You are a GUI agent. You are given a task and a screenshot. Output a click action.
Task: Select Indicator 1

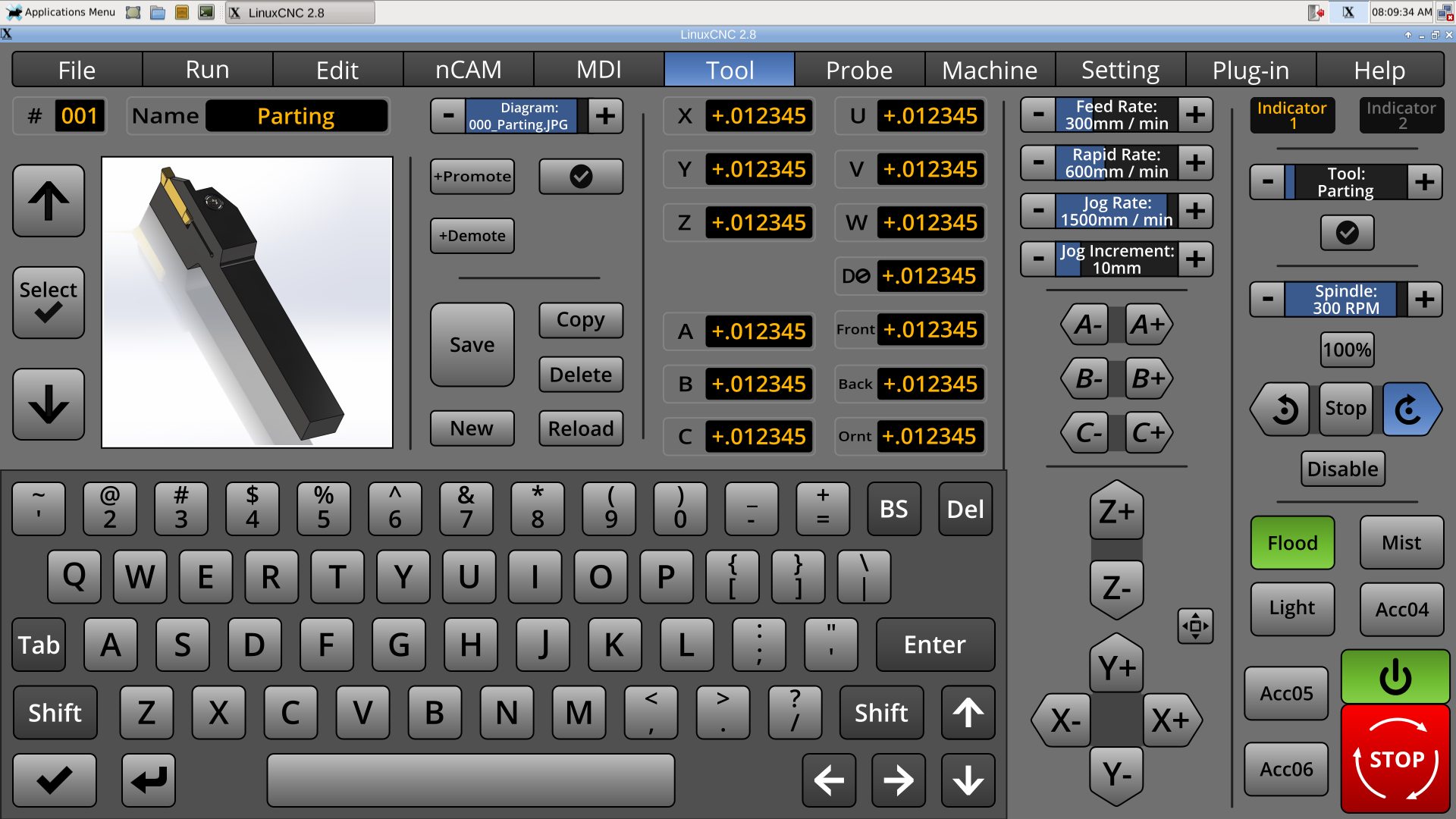coord(1292,115)
